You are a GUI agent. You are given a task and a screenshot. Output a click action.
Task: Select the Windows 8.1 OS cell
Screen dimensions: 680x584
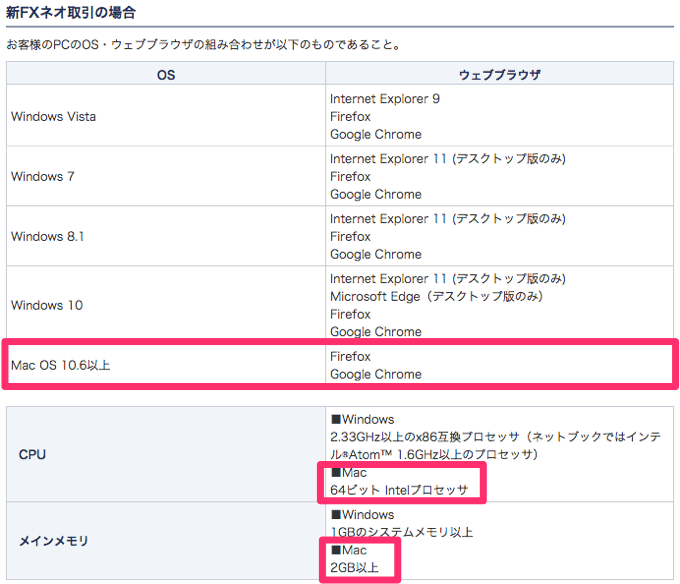tap(47, 237)
